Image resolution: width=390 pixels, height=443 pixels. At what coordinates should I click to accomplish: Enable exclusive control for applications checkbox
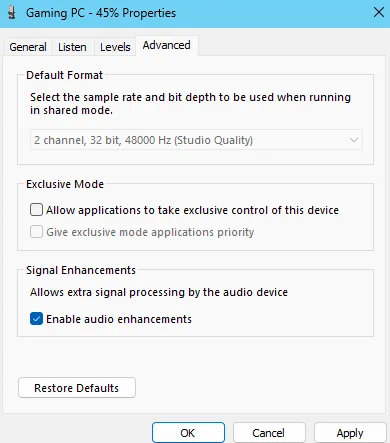click(x=36, y=210)
